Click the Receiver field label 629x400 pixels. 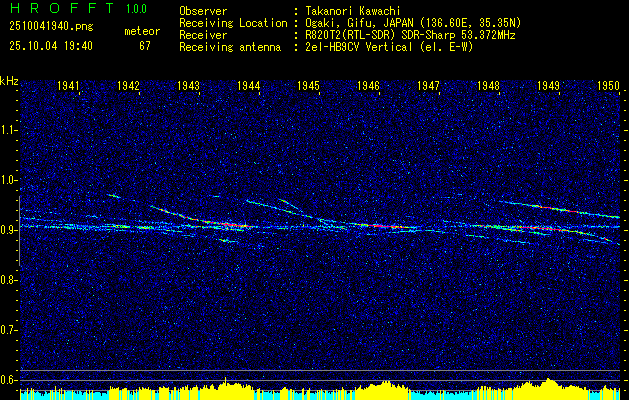point(203,35)
